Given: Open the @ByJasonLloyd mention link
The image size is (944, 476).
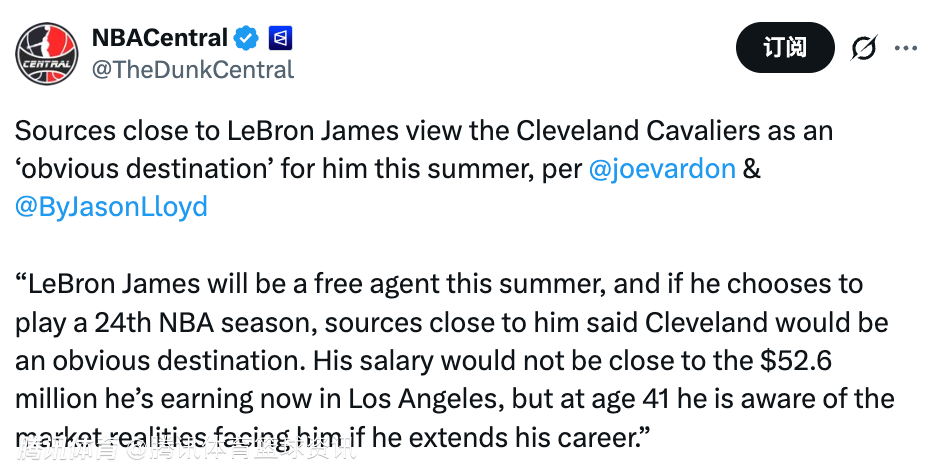Looking at the screenshot, I should click(x=111, y=206).
